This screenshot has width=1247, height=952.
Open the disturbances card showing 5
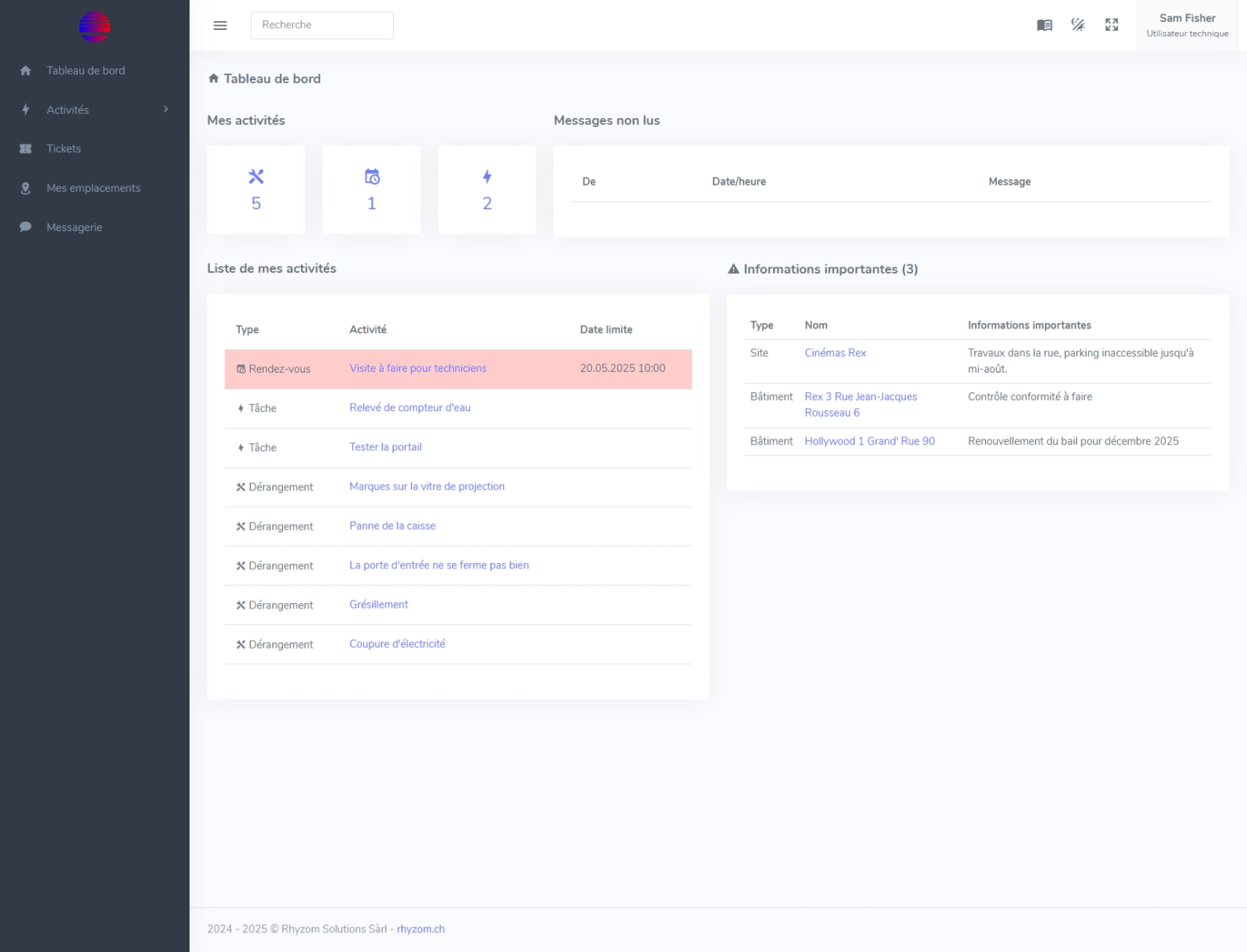256,189
